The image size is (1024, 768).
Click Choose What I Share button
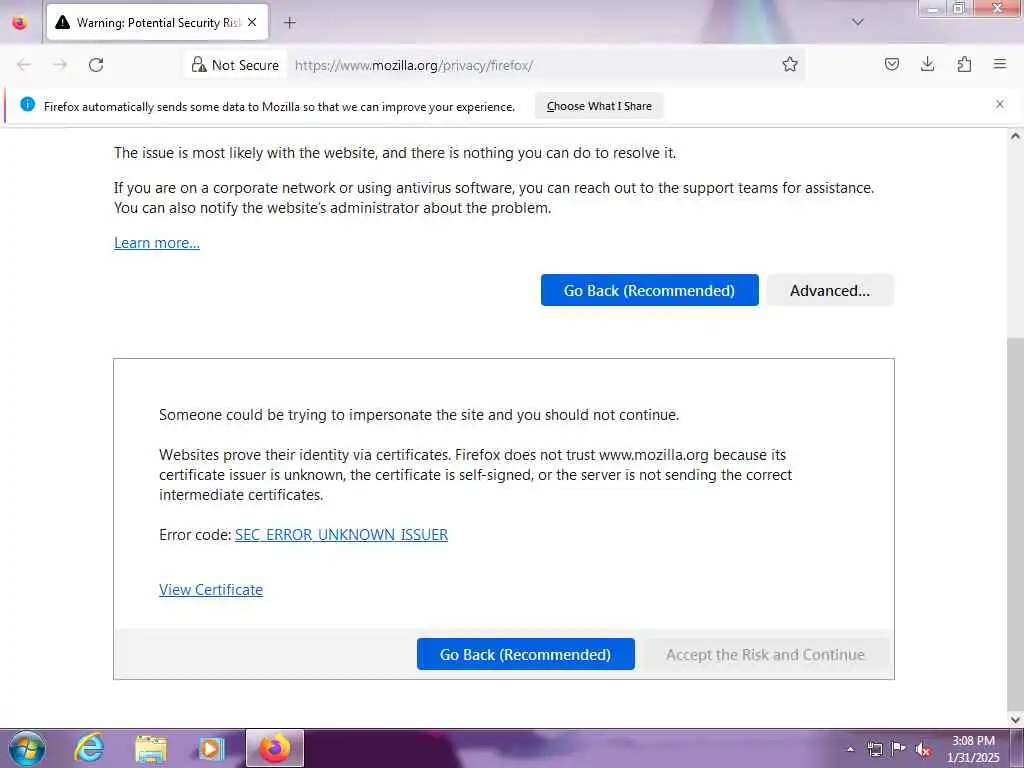click(599, 106)
